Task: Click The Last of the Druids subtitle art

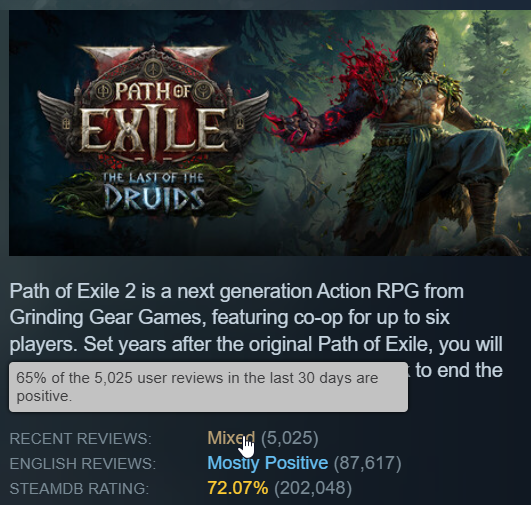Action: (154, 191)
